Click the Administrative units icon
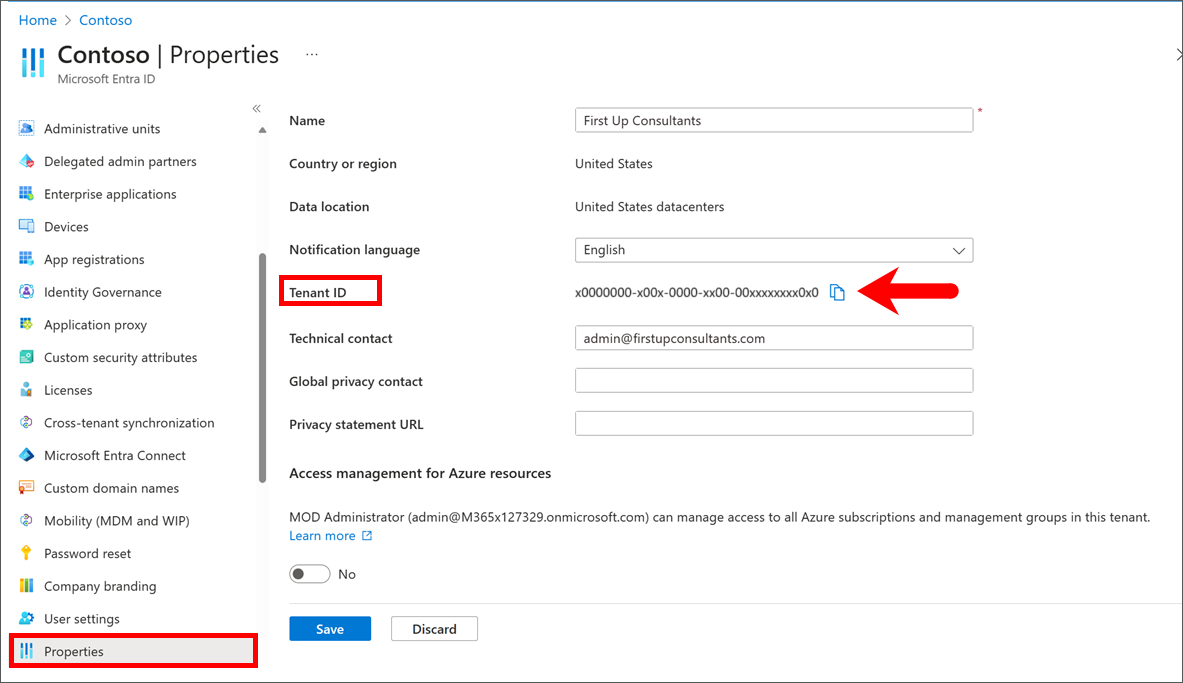Viewport: 1183px width, 683px height. 26,128
